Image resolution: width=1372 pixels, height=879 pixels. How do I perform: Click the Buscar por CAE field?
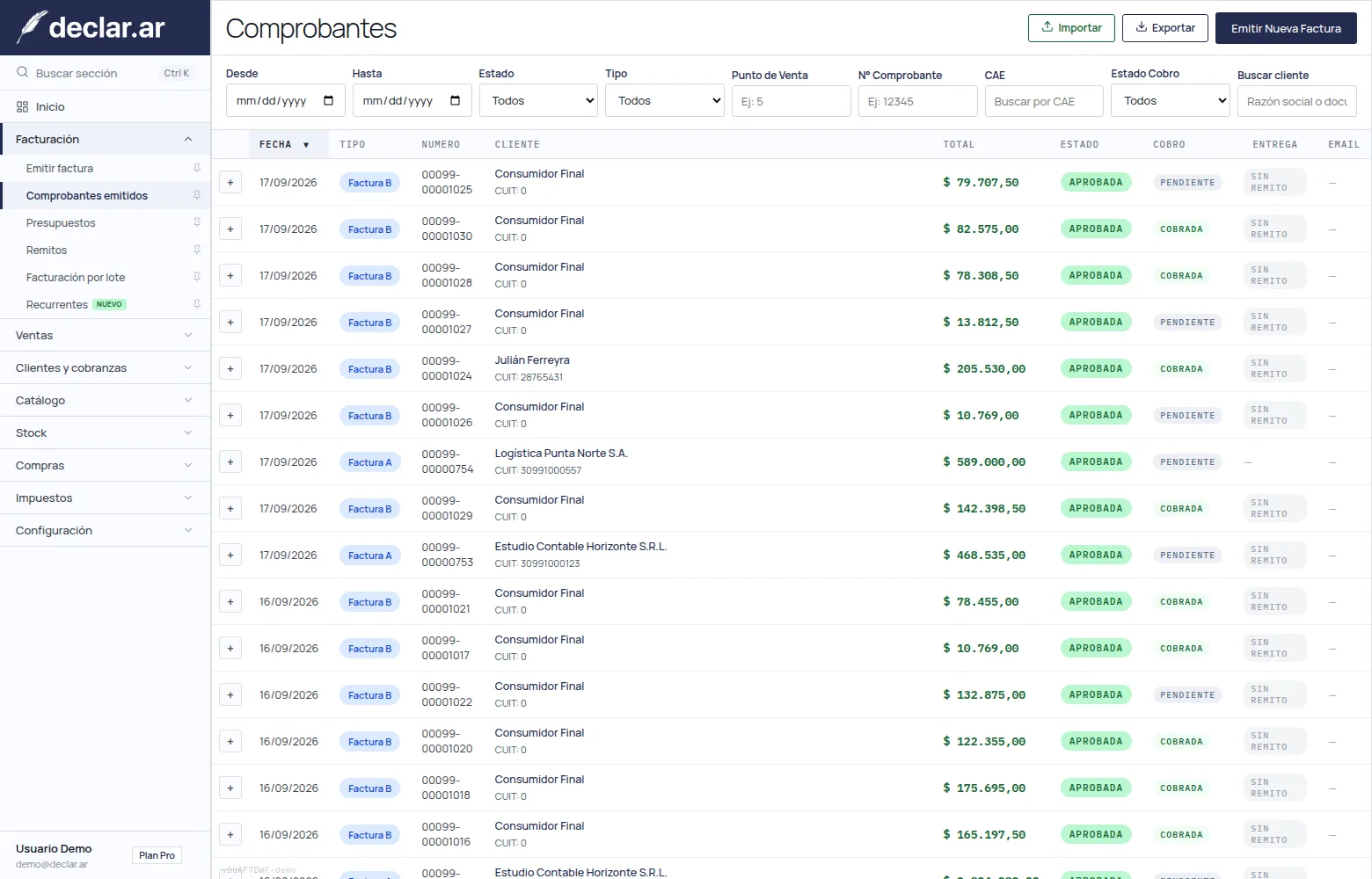[x=1044, y=101]
